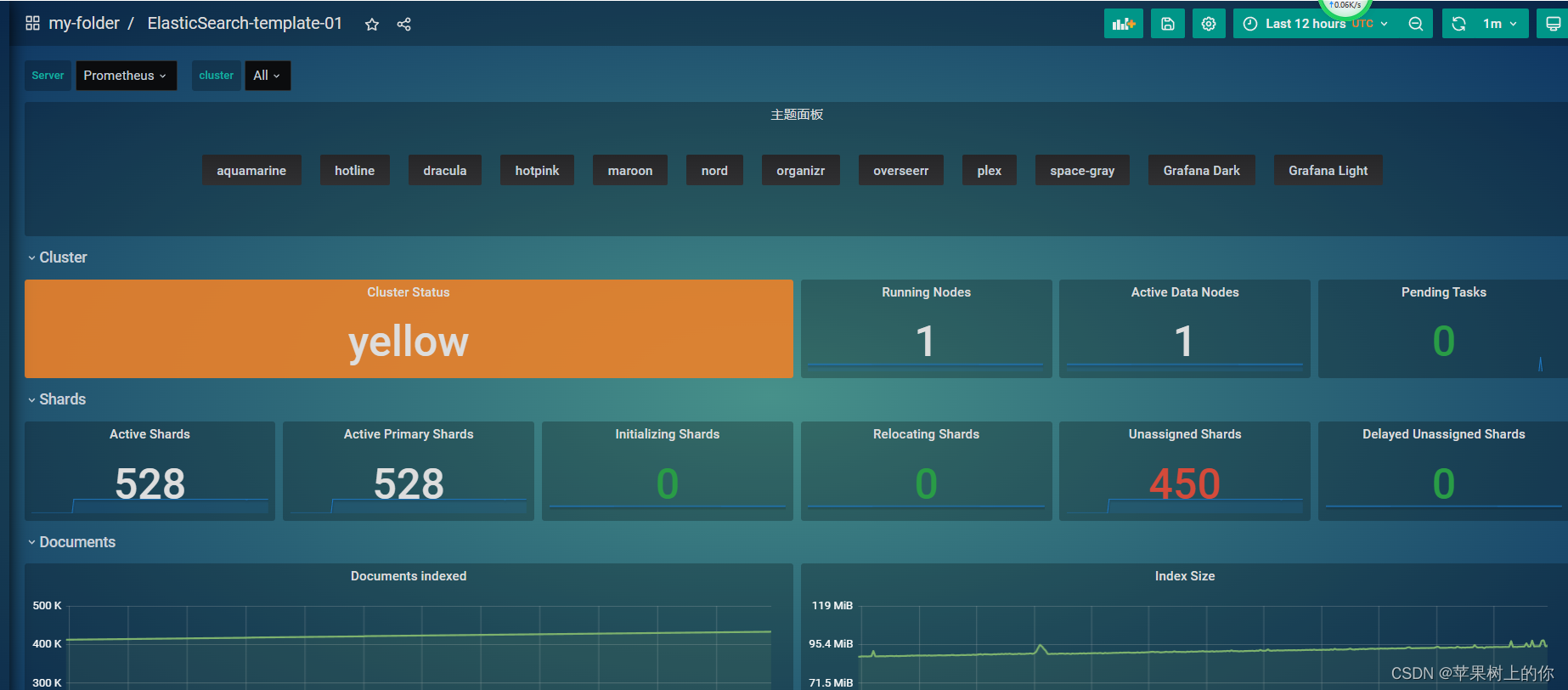Open the cluster All dropdown

(268, 76)
